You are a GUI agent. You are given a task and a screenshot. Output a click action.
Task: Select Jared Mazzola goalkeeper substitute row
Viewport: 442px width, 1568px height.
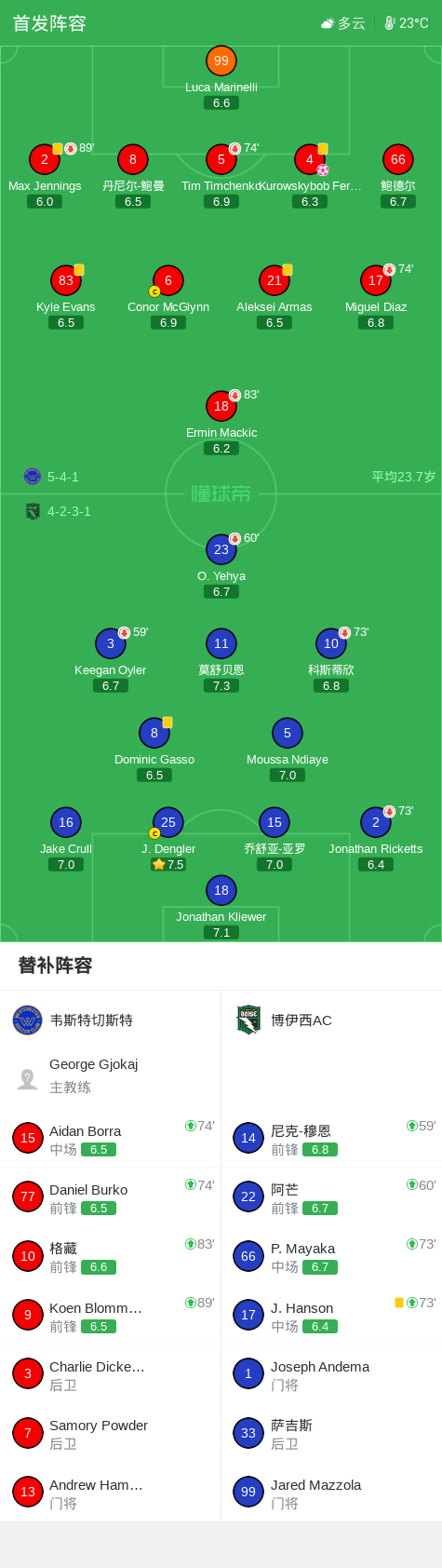pos(331,1493)
